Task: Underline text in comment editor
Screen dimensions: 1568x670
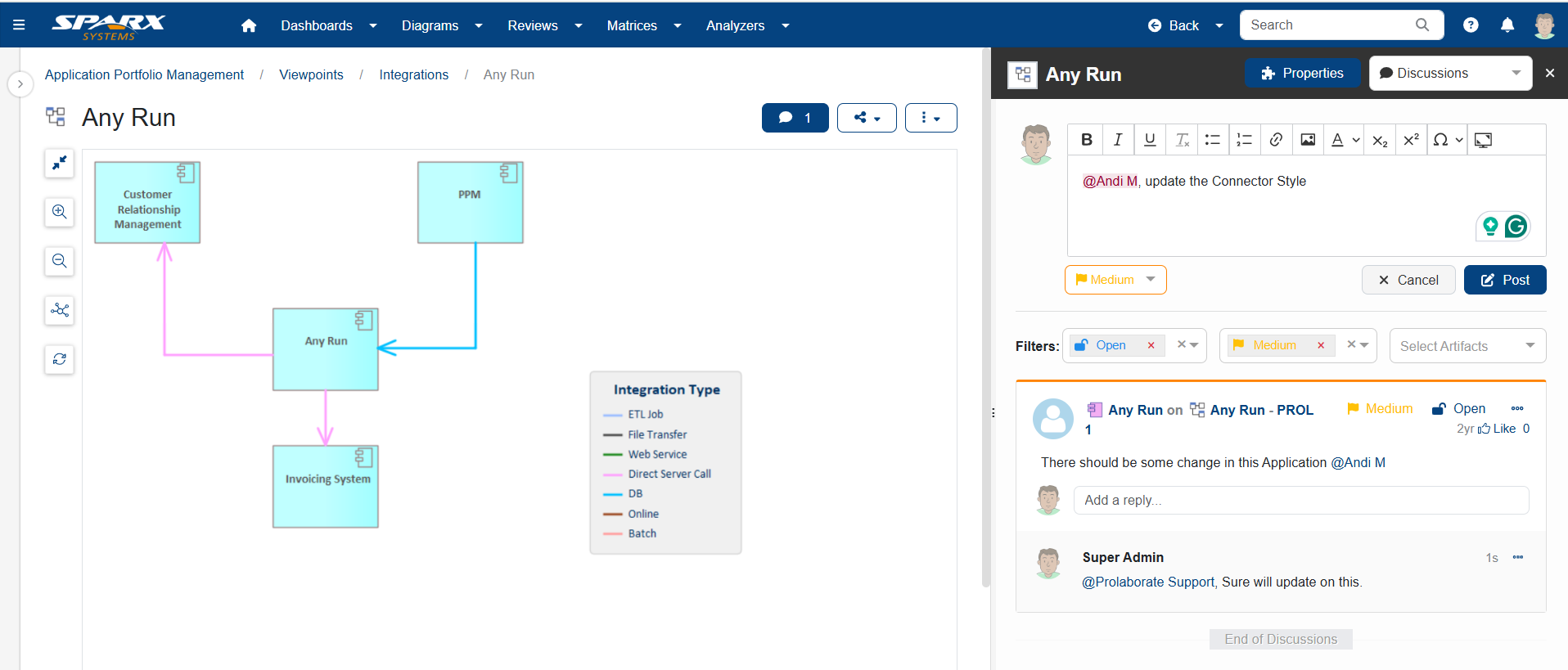Action: (x=1150, y=140)
